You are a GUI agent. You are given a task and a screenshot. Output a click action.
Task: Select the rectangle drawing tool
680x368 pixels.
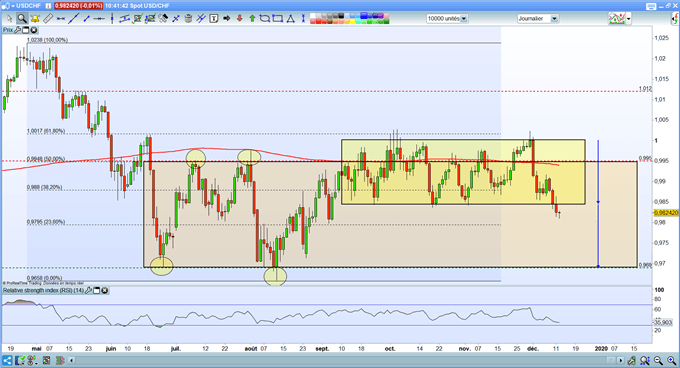[x=278, y=19]
